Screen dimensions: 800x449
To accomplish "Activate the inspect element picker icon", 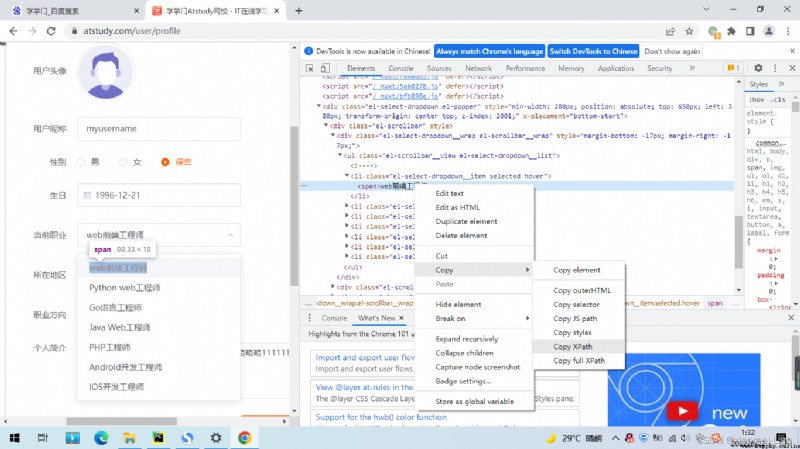I will click(x=310, y=68).
